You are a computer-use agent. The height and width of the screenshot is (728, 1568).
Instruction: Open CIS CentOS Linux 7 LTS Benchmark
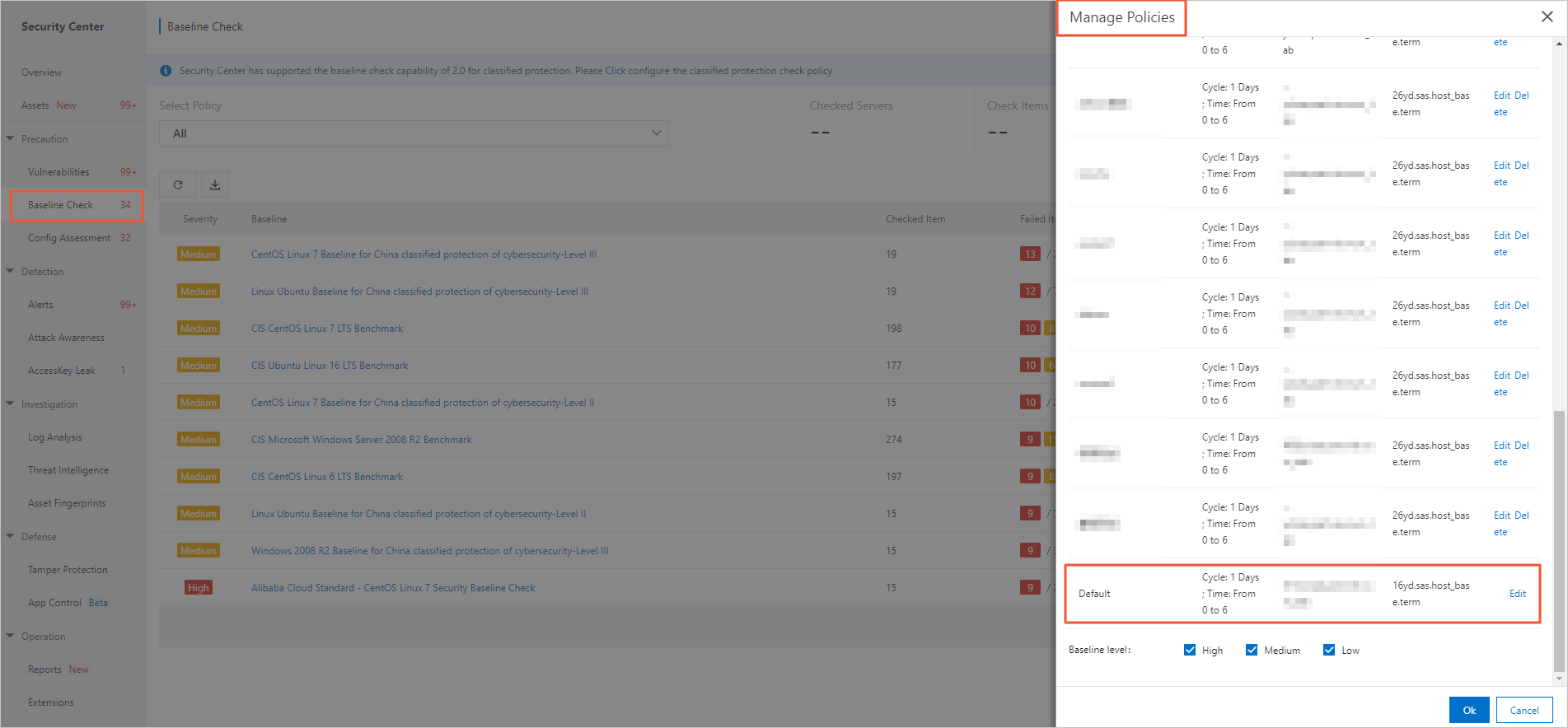click(327, 329)
